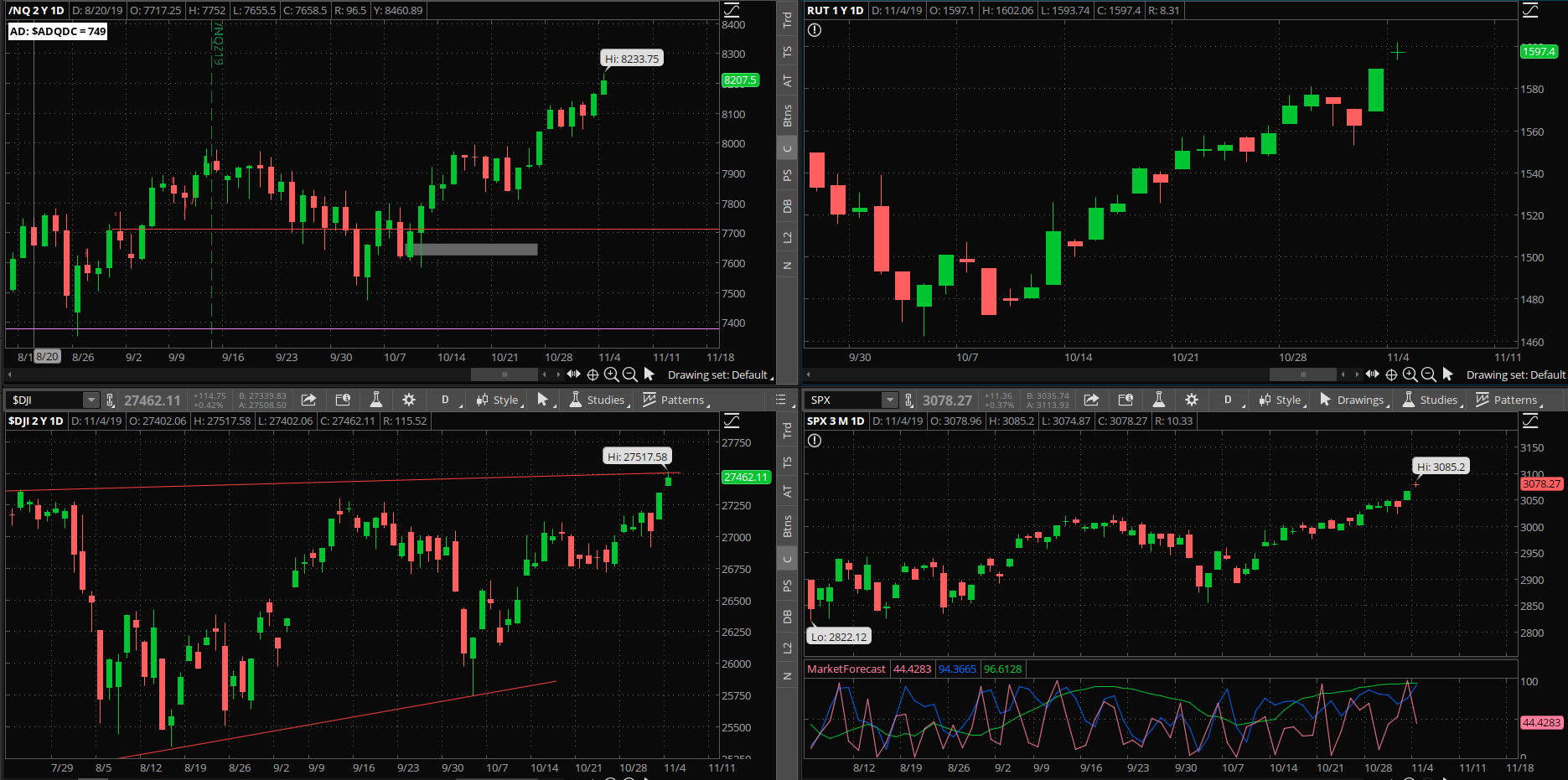Click zoom out icon under RUT chart
1568x780 pixels.
point(1428,375)
